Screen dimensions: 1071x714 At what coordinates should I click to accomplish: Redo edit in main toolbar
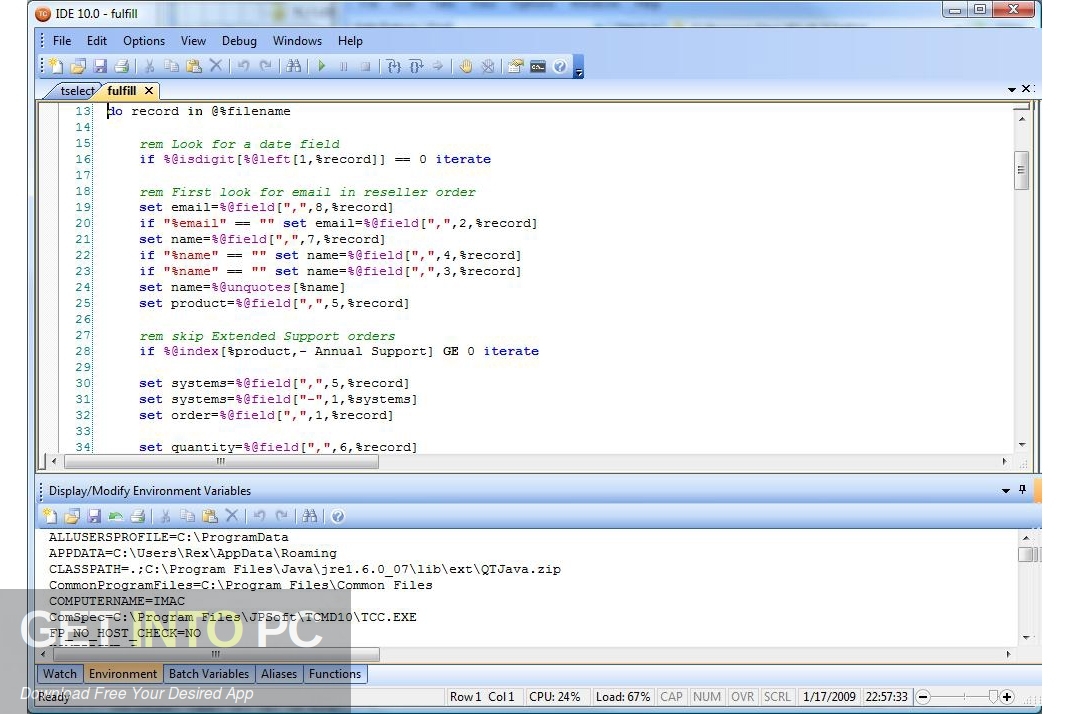click(265, 66)
